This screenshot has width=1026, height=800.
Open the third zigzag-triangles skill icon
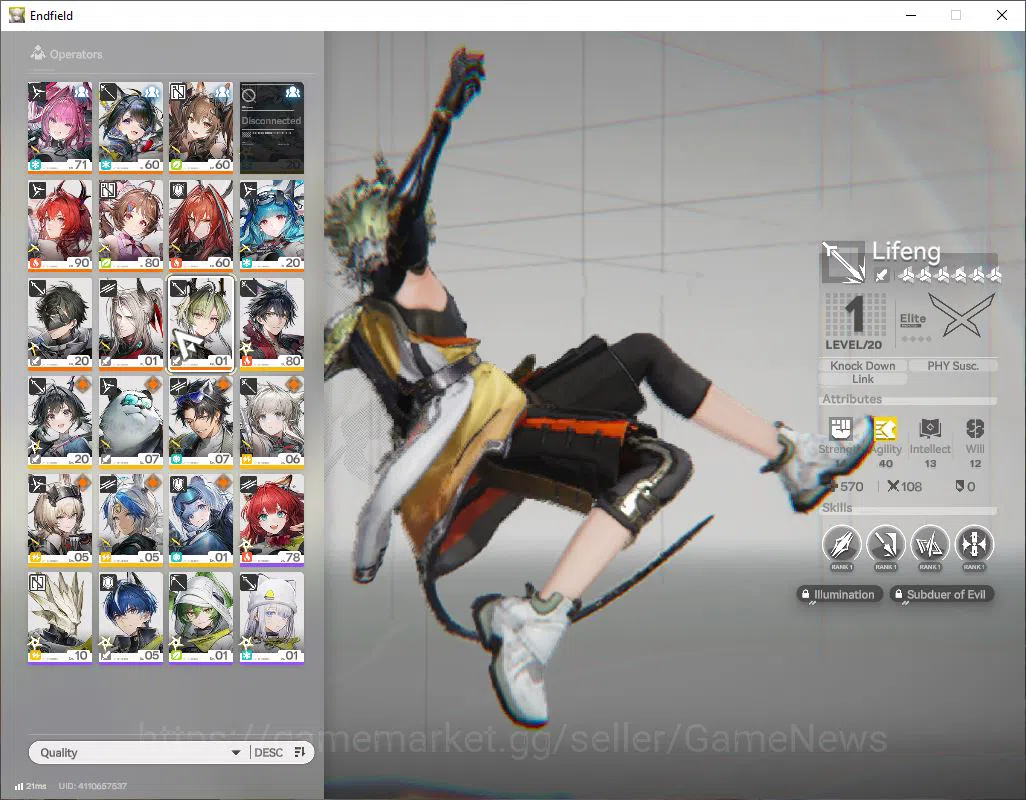930,544
